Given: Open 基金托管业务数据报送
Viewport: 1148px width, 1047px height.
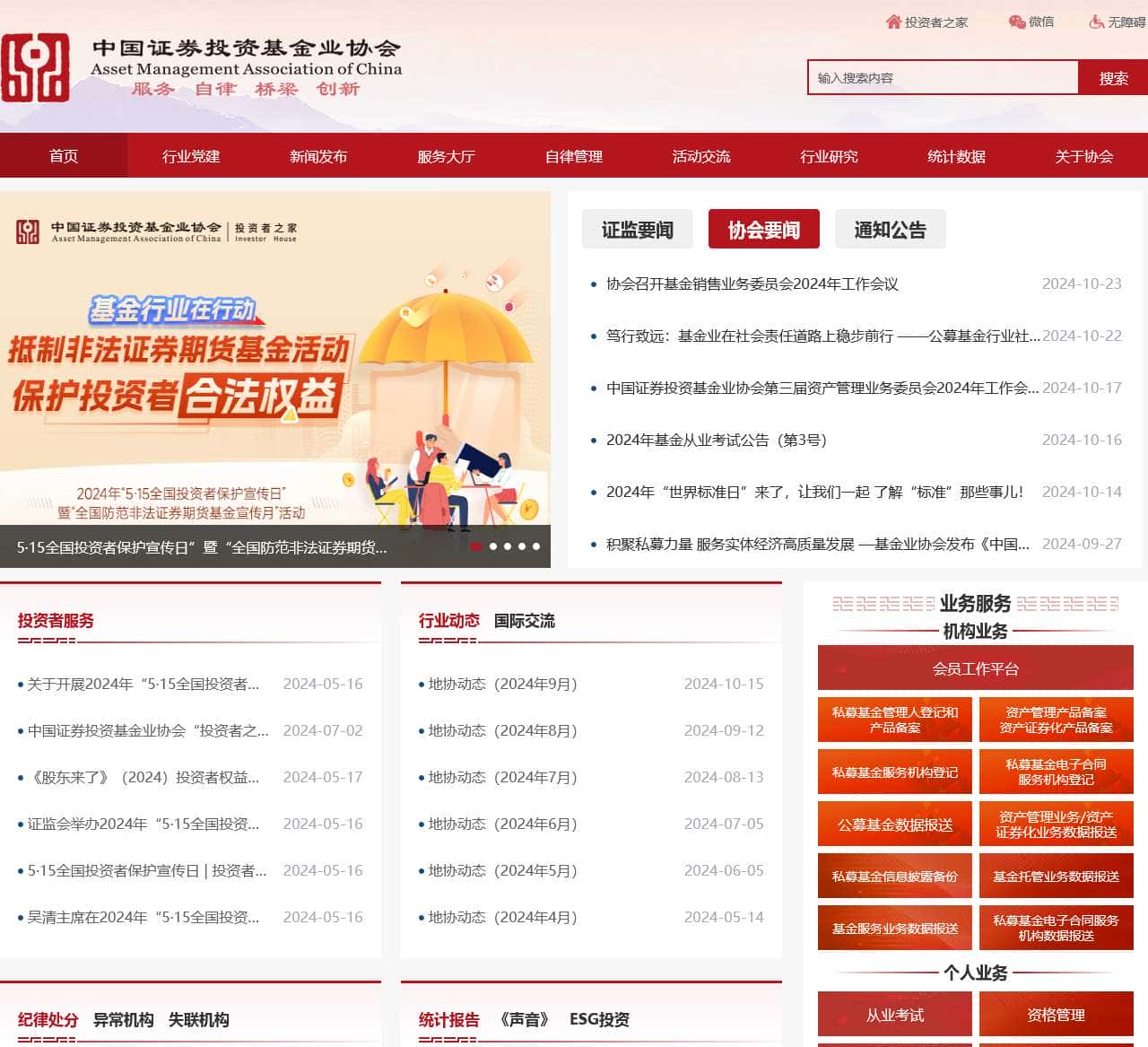Looking at the screenshot, I should pos(1057,876).
